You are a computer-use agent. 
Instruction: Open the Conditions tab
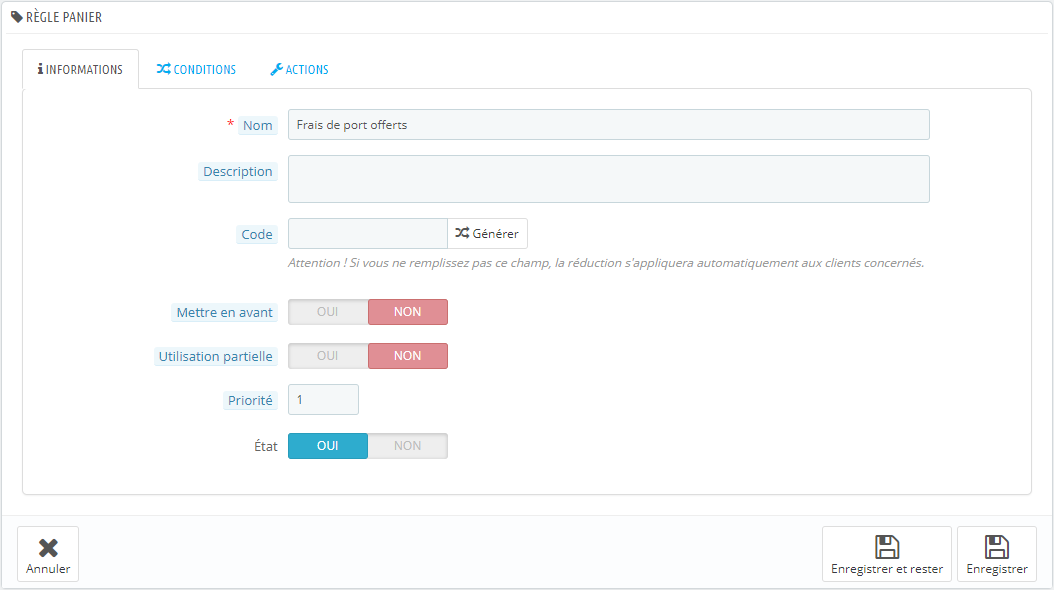coord(196,69)
